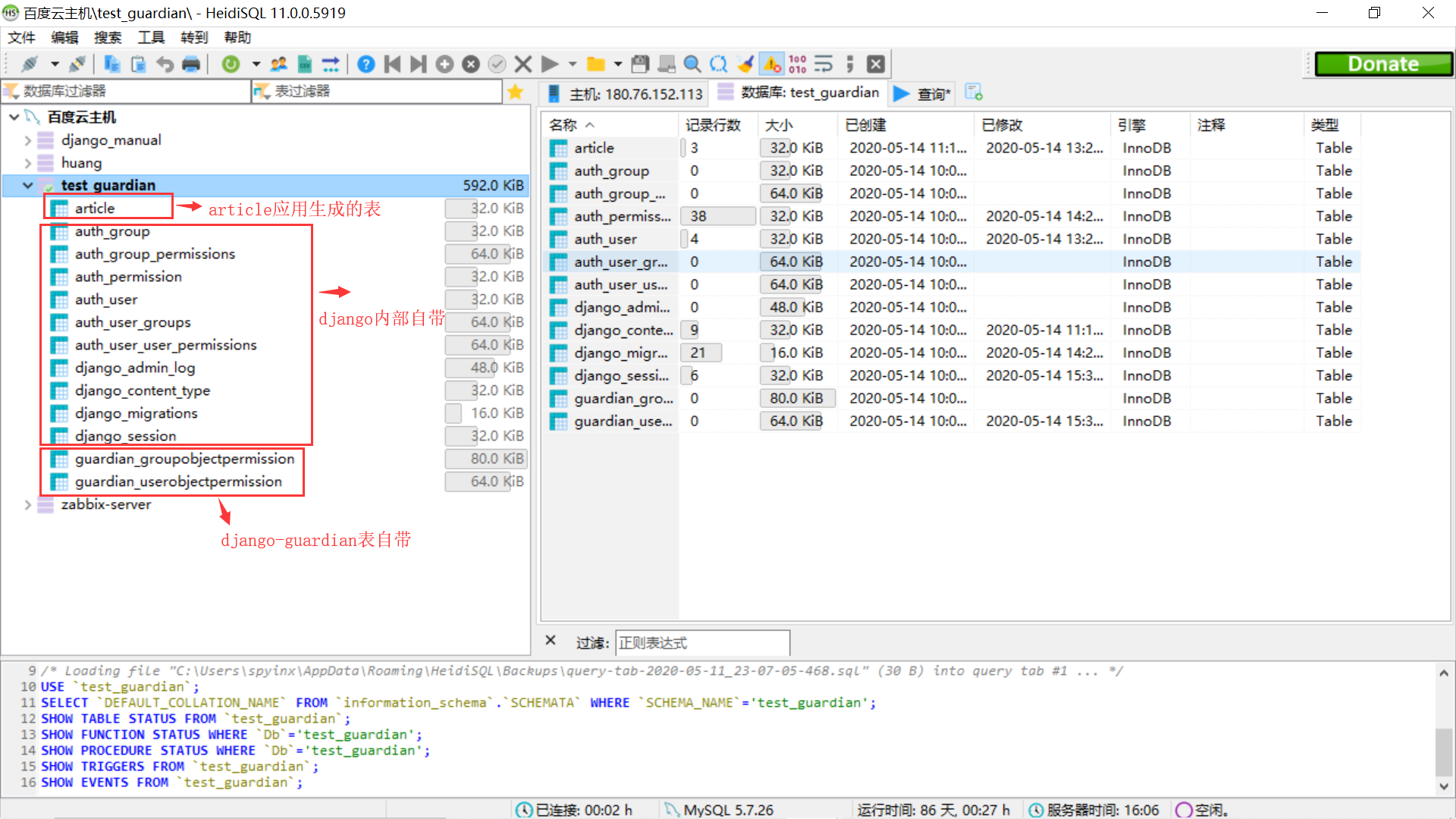1456x819 pixels.
Task: Collapse the 百度云主机 tree node
Action: [14, 117]
